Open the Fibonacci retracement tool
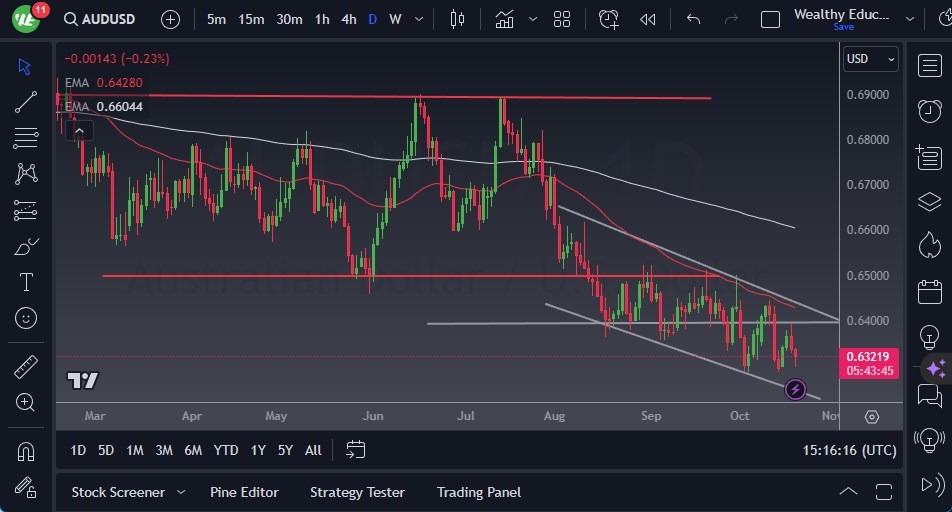The height and width of the screenshot is (512, 952). (26, 137)
